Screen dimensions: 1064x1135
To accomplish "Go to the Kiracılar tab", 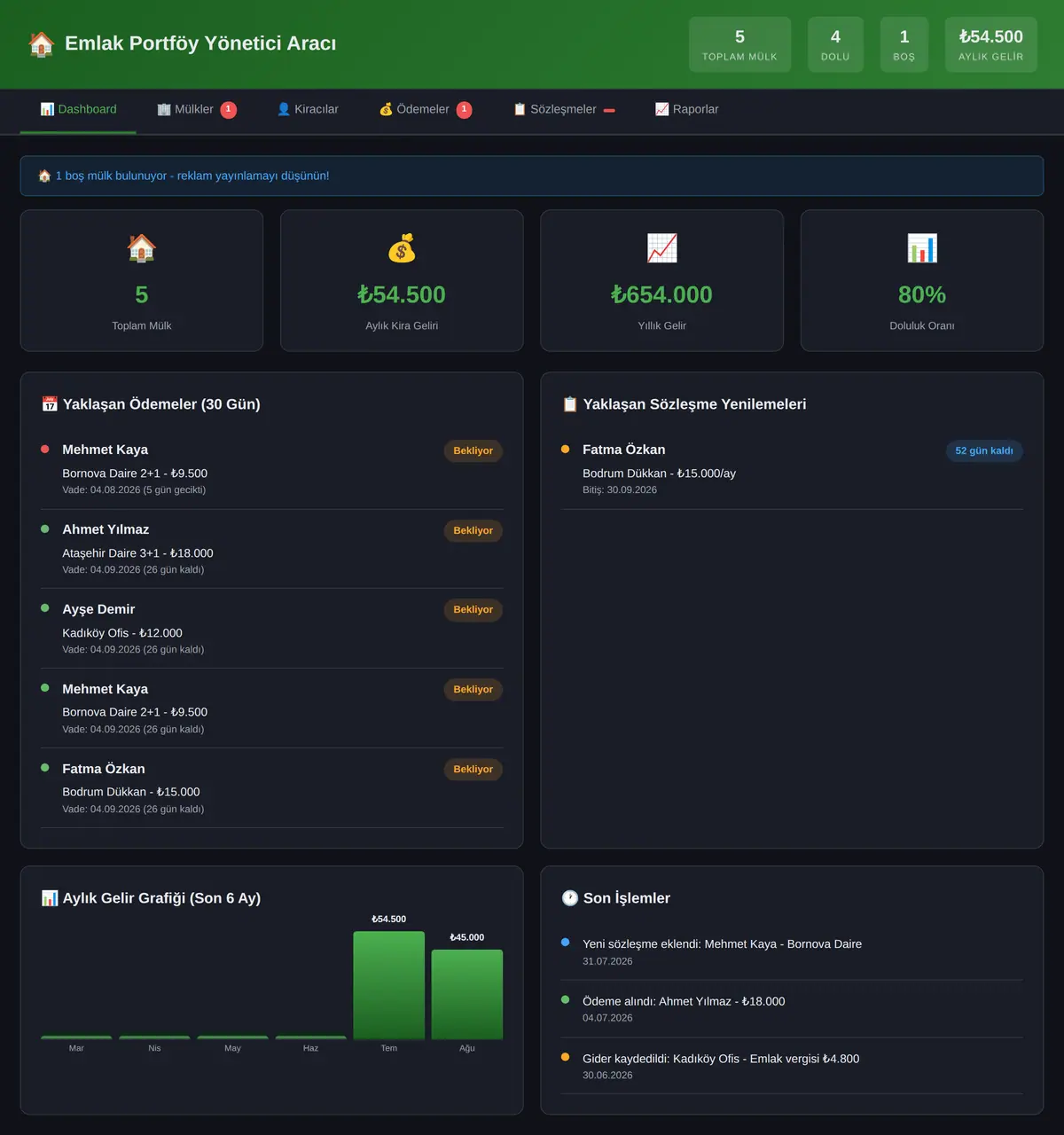I will [308, 110].
